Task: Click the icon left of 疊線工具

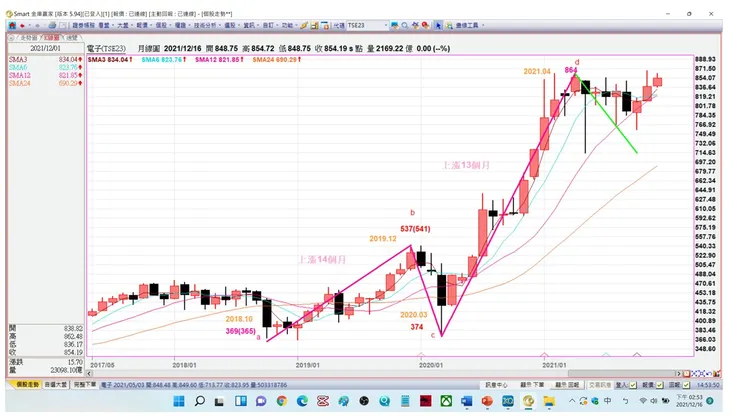Action: click(x=449, y=25)
